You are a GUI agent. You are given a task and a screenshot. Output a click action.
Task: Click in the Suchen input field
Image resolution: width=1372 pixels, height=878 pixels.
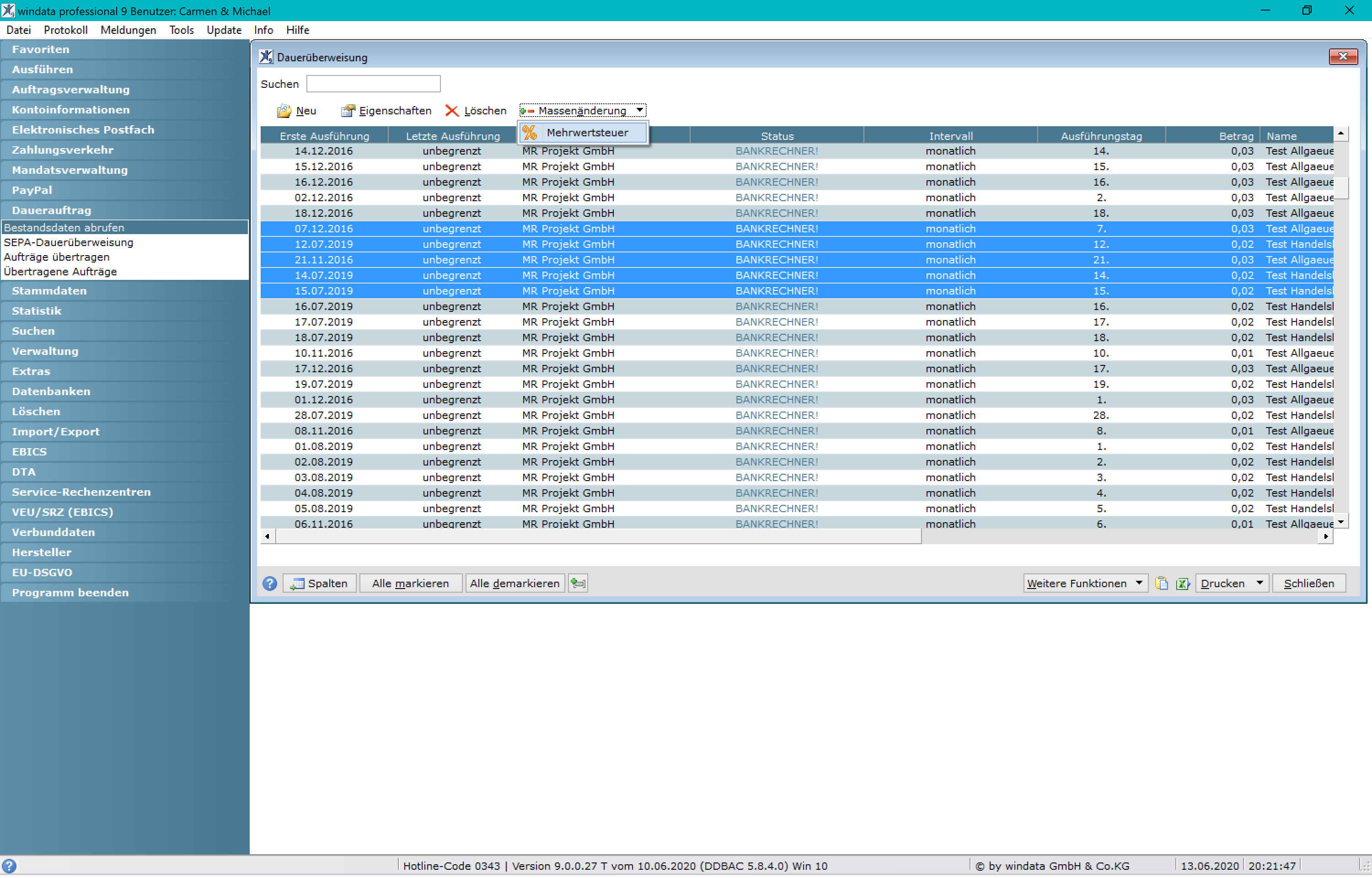(373, 84)
